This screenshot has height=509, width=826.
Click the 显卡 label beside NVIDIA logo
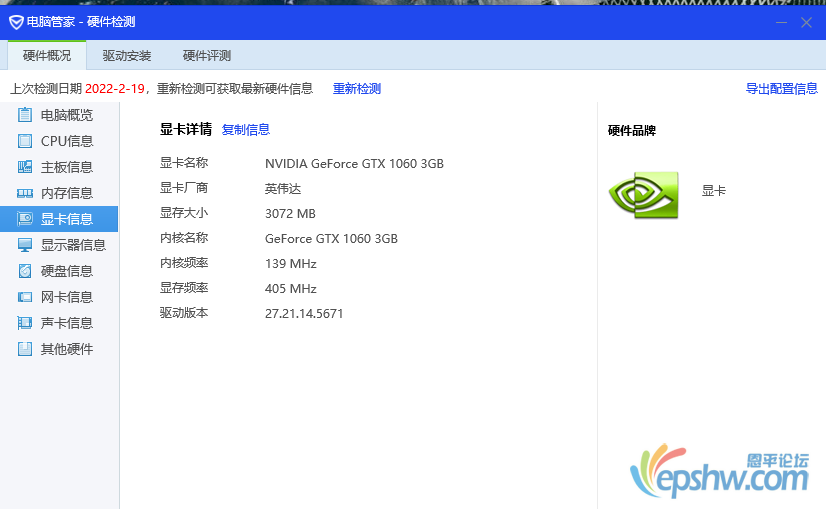coord(714,191)
